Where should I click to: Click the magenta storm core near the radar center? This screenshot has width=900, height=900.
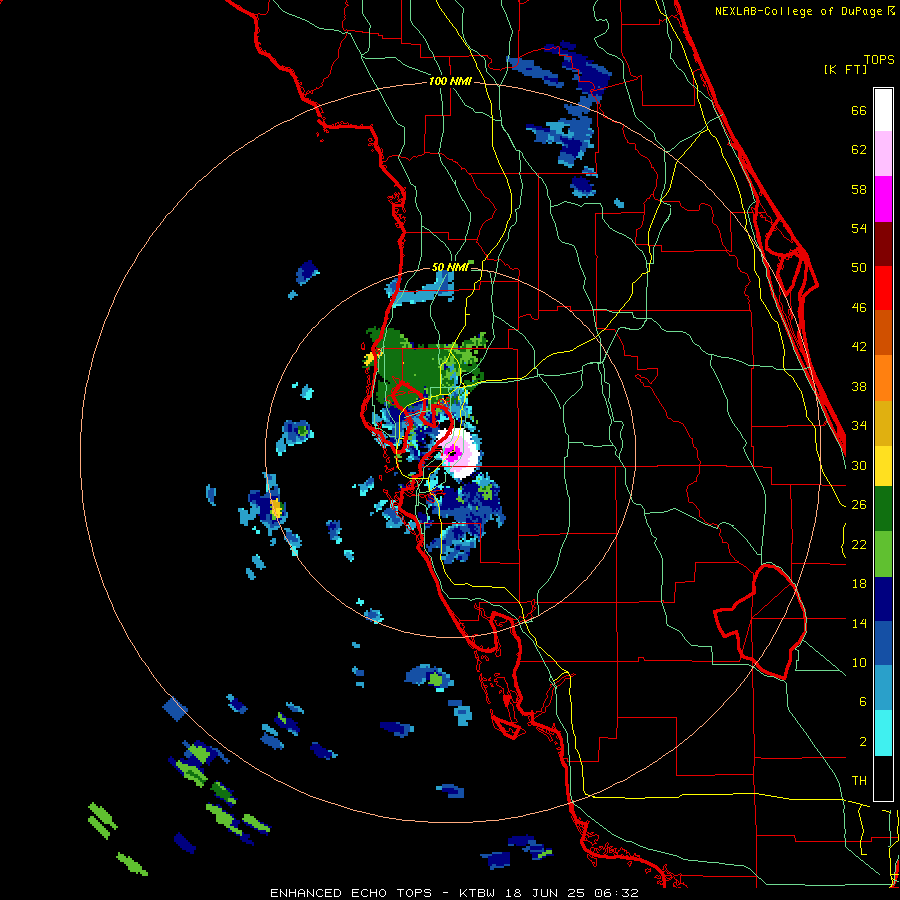[452, 453]
